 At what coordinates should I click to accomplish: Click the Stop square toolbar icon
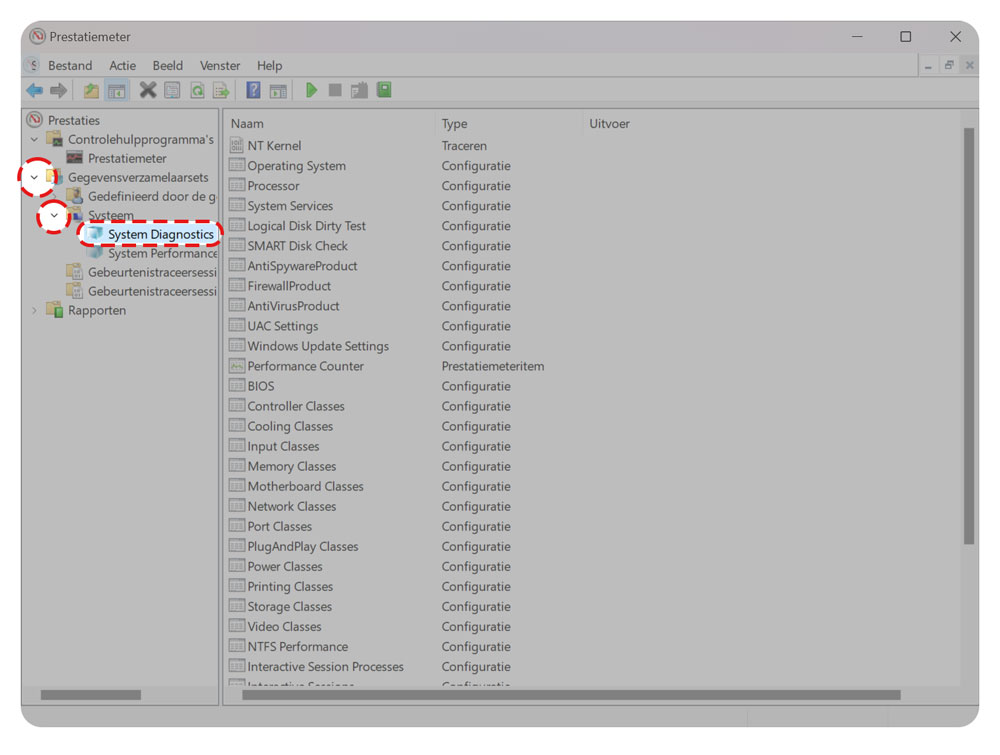pos(335,90)
